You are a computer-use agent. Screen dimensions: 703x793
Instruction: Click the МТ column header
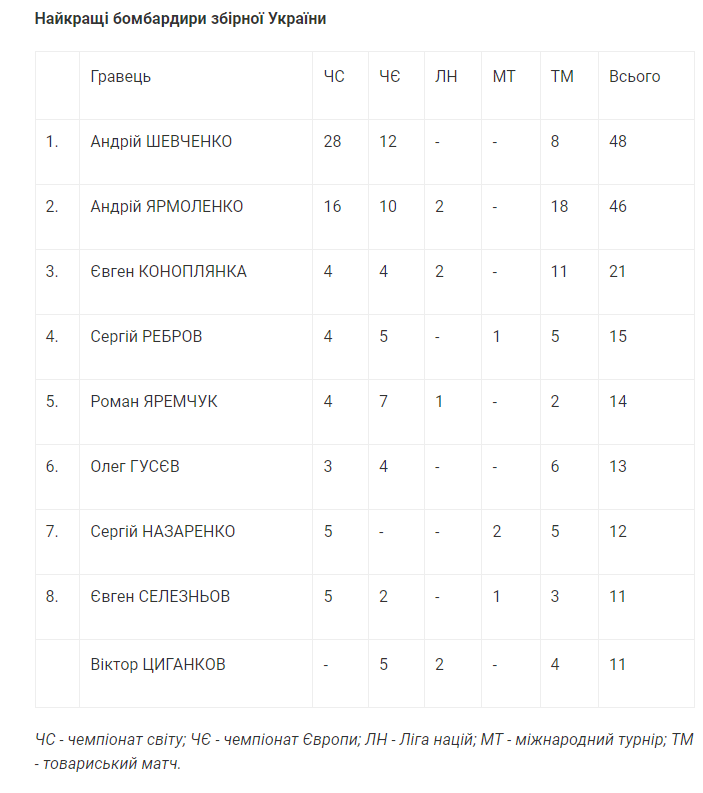[504, 77]
